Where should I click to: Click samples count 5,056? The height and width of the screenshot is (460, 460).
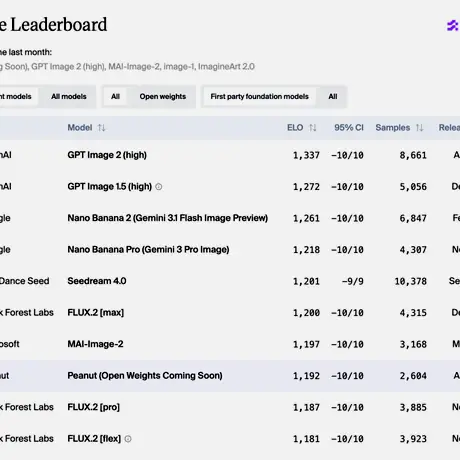(413, 187)
